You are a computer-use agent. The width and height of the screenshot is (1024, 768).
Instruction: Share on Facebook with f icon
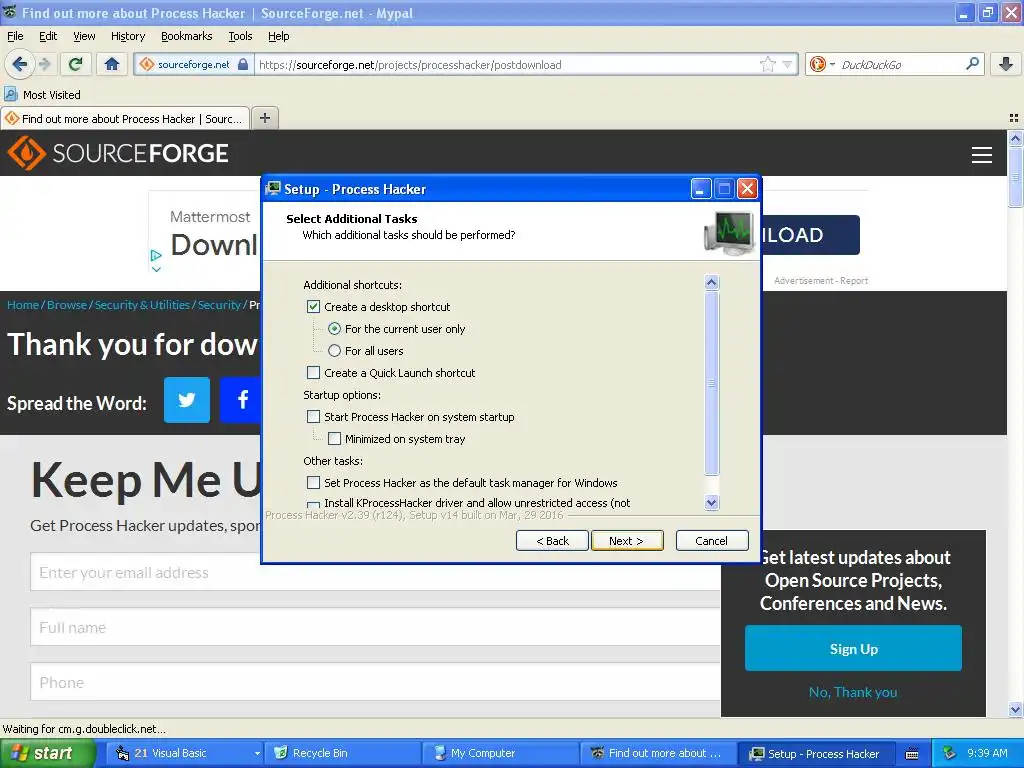coord(241,400)
